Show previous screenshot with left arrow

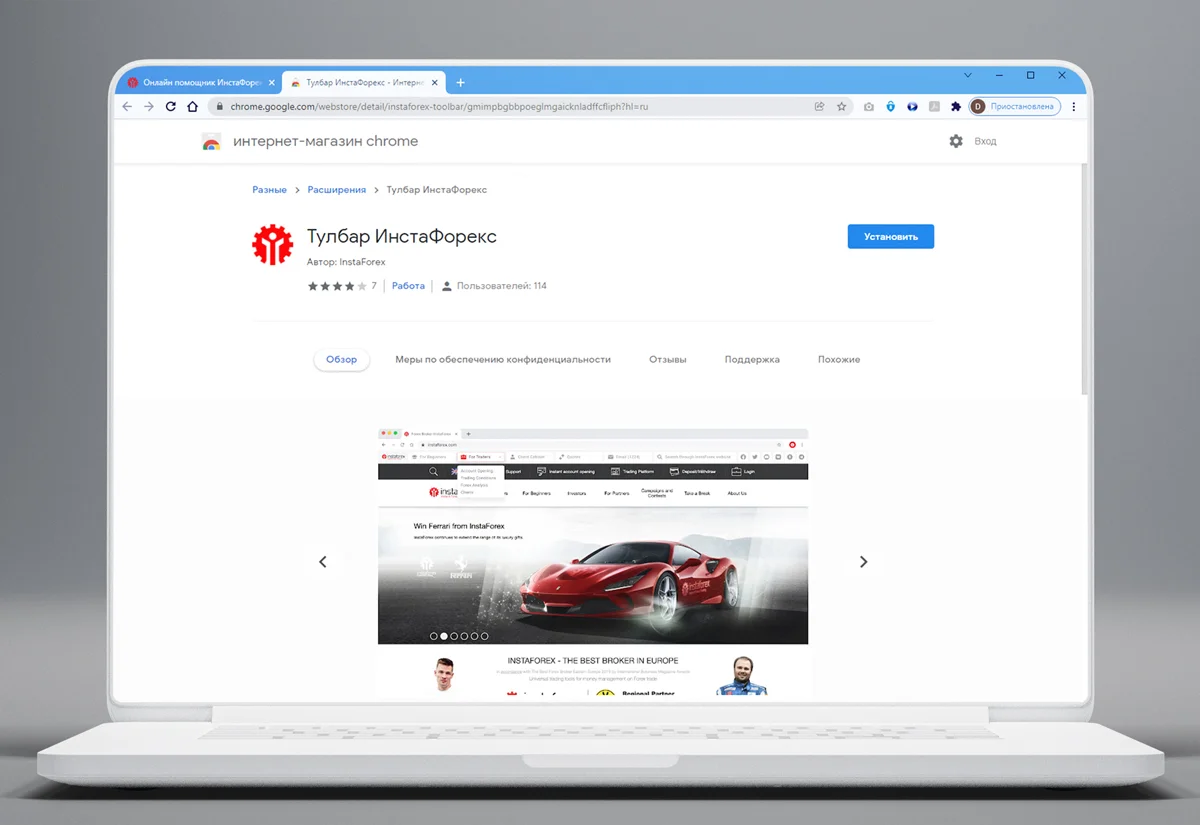[322, 562]
